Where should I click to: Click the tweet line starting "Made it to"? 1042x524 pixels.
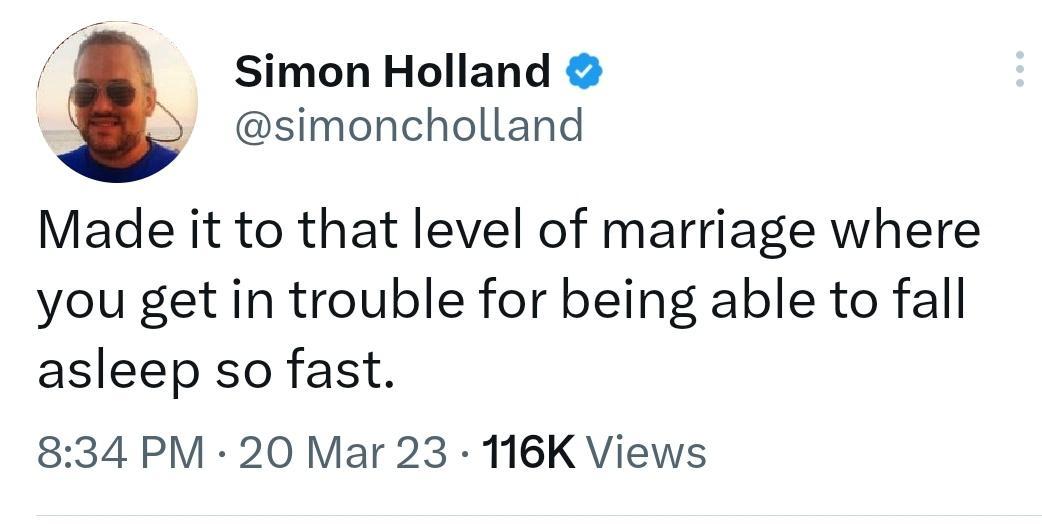[508, 231]
